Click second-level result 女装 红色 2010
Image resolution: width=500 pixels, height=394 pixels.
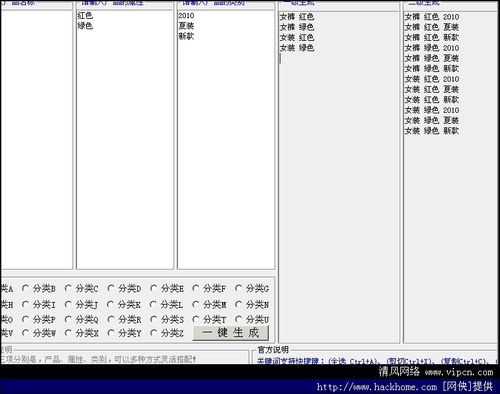tap(432, 79)
